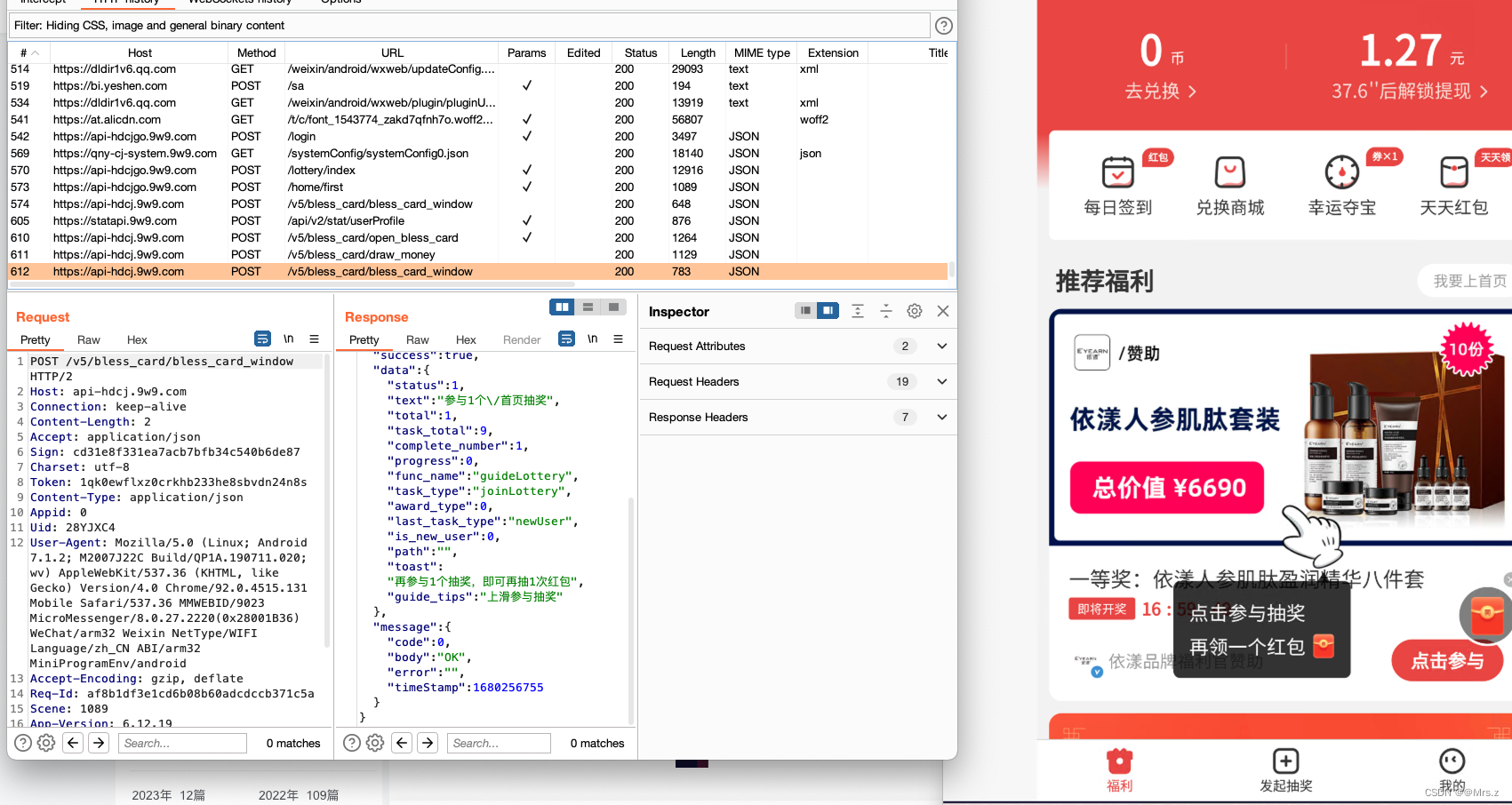Open Request search settings gear
The width and height of the screenshot is (1512, 805).
pyautogui.click(x=46, y=743)
